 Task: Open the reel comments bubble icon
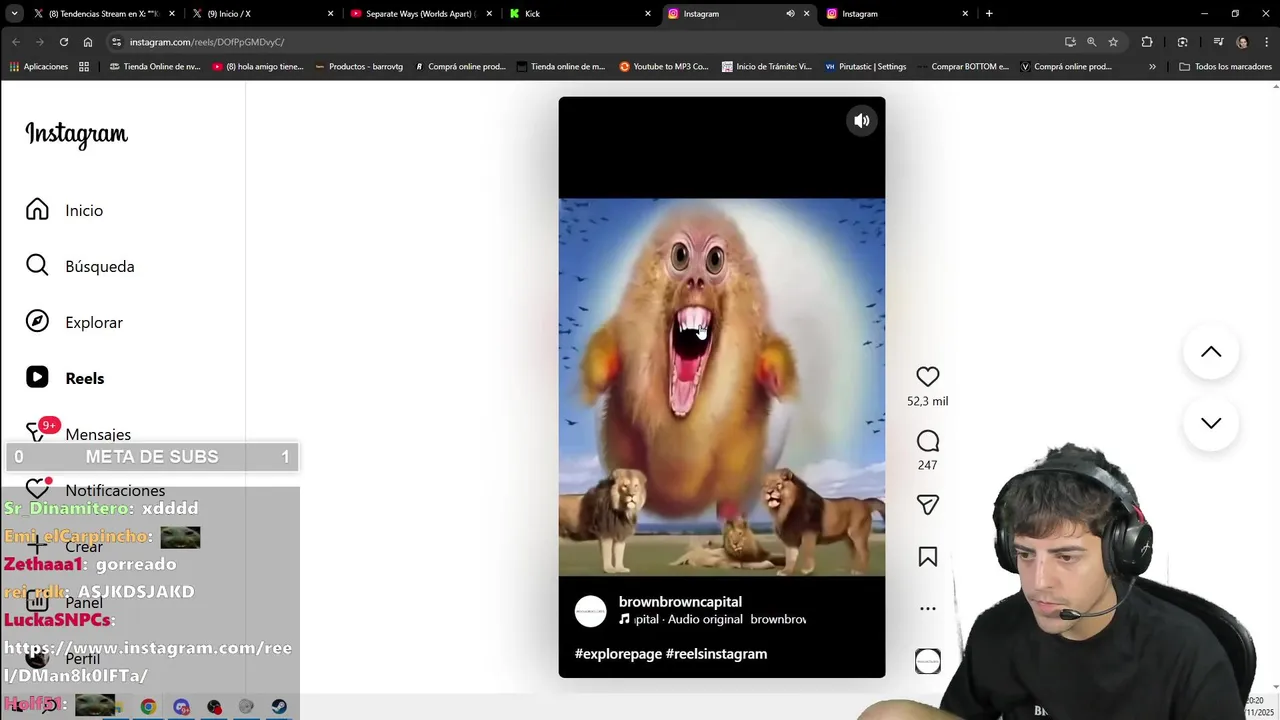coord(928,441)
